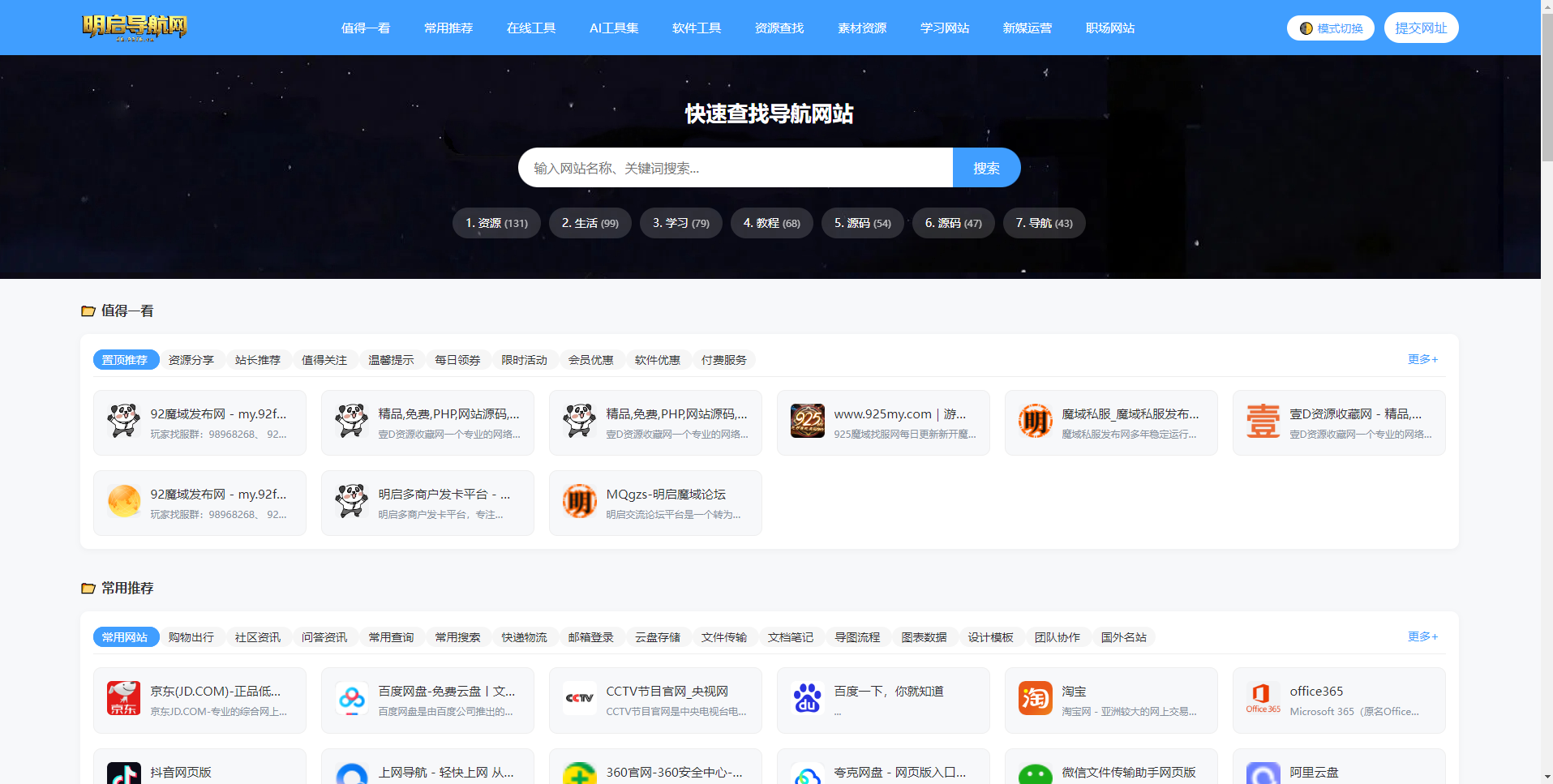The width and height of the screenshot is (1553, 784).
Task: Click the 360官网 green plus icon
Action: pyautogui.click(x=580, y=773)
